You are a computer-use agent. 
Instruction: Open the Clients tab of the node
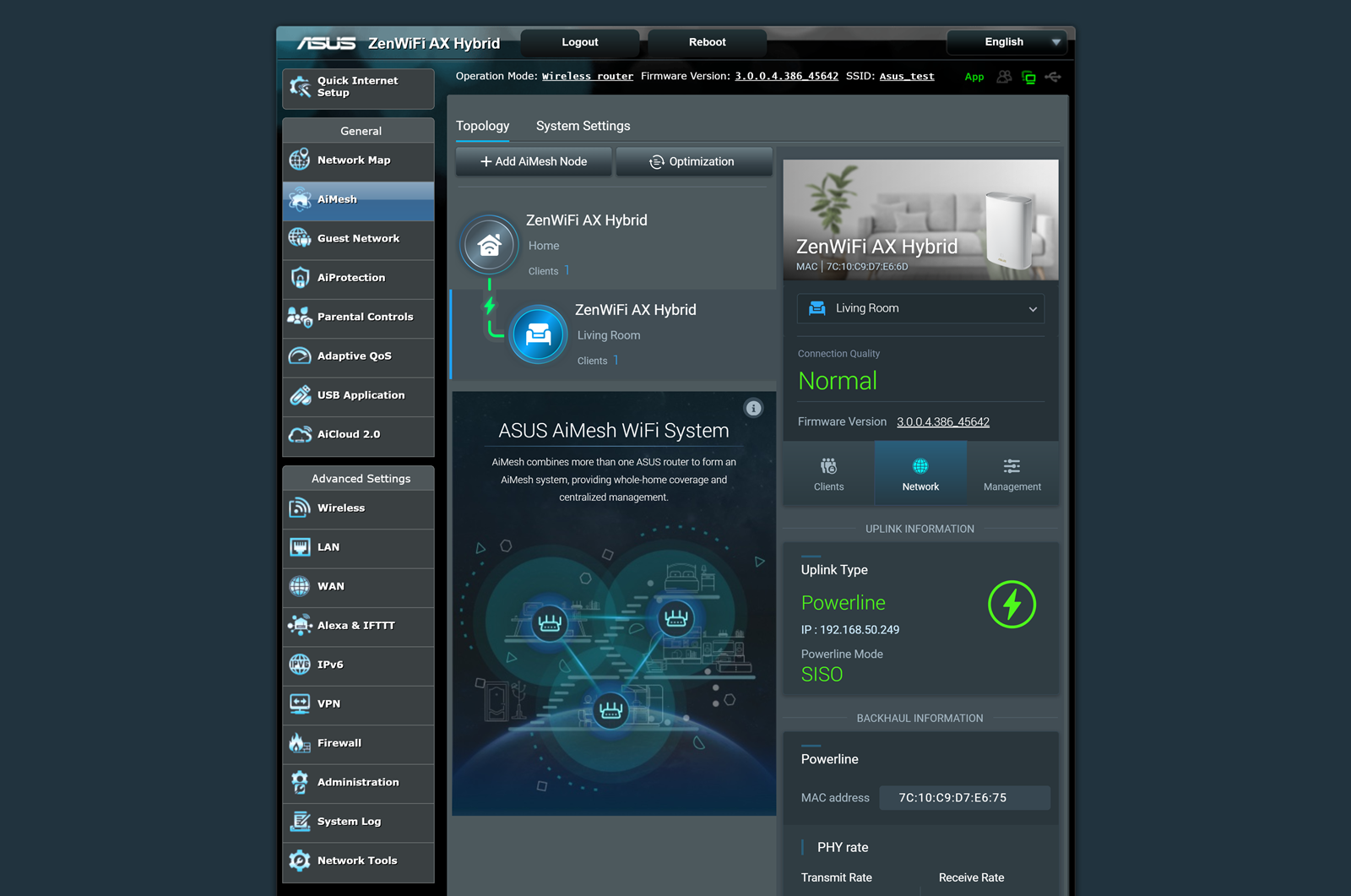pyautogui.click(x=828, y=474)
